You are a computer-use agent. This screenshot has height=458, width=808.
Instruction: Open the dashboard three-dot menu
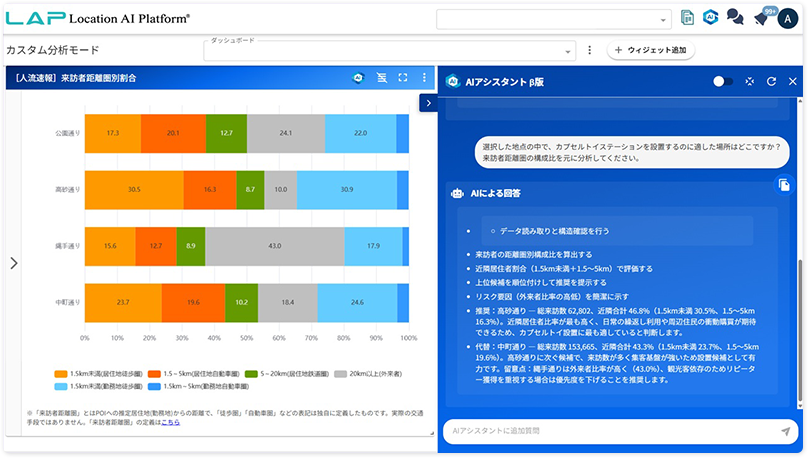coord(590,50)
